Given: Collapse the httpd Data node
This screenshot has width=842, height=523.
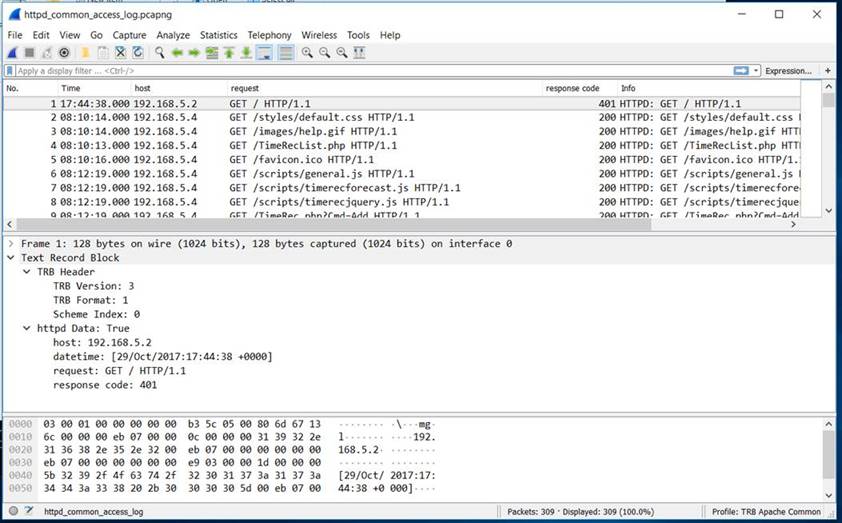Looking at the screenshot, I should pyautogui.click(x=26, y=328).
